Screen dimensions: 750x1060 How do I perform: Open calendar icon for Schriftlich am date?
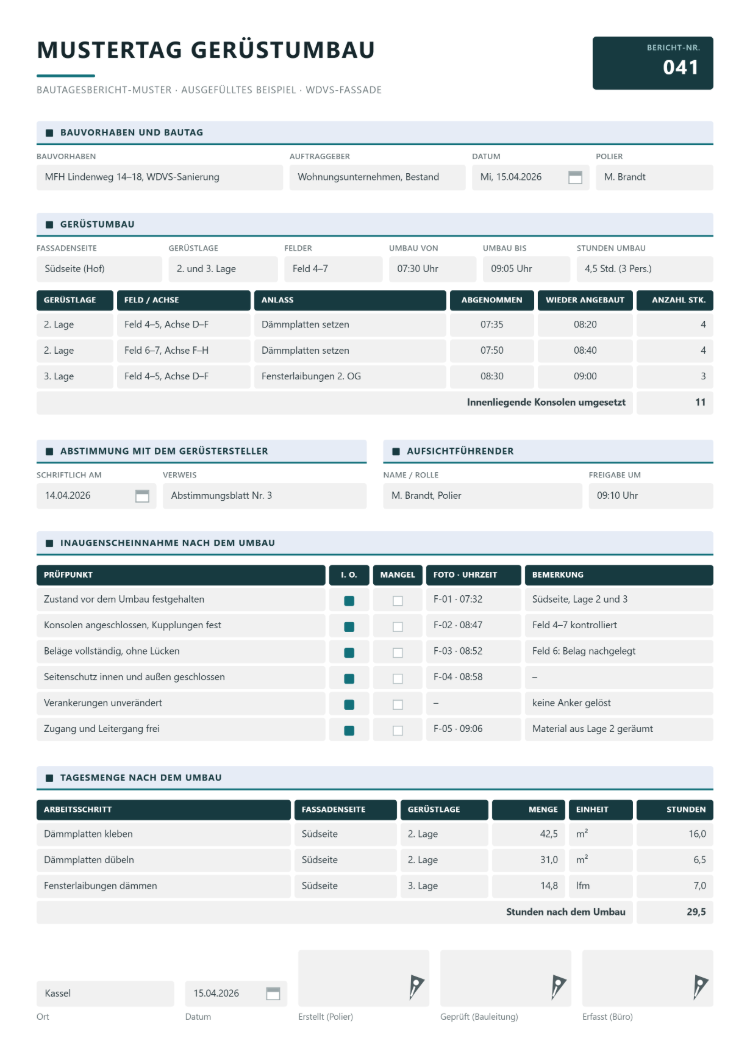point(142,496)
